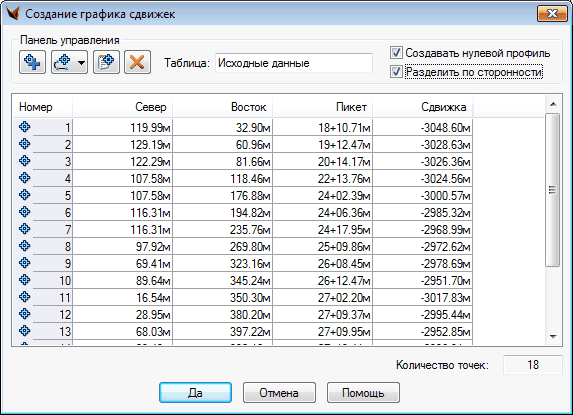Click the table scrollbar up arrow
The width and height of the screenshot is (573, 415).
pyautogui.click(x=553, y=104)
